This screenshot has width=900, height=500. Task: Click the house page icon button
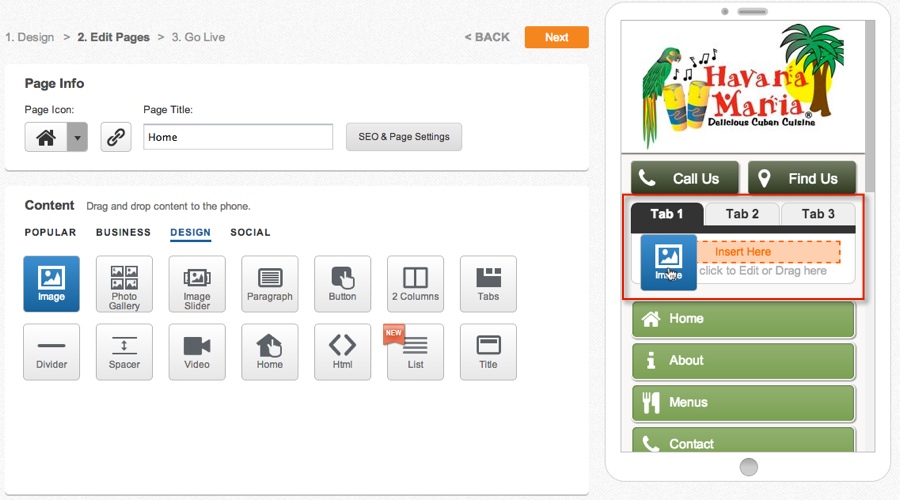point(46,137)
